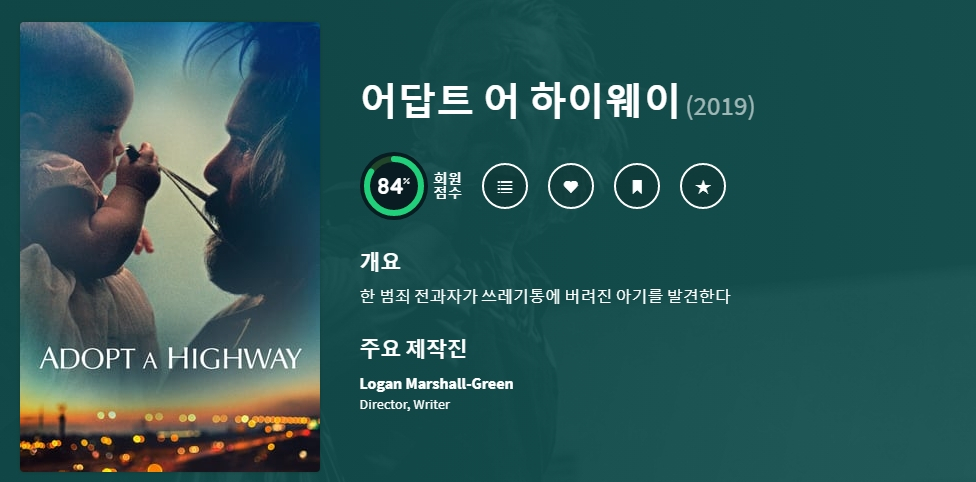Click the 84% user score ring
Viewport: 976px width, 482px height.
click(393, 186)
